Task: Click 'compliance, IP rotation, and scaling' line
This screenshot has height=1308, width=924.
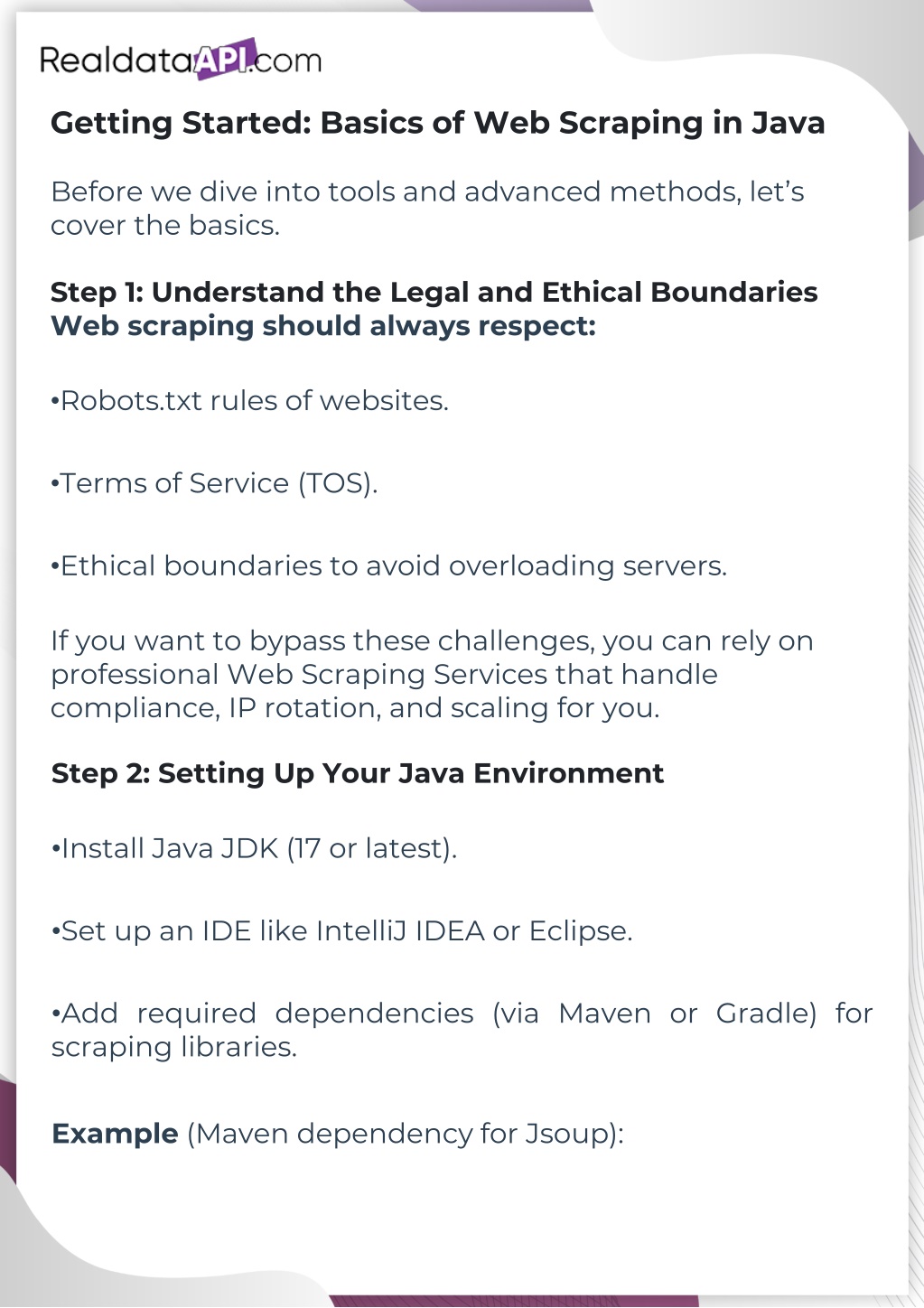Action: tap(354, 708)
